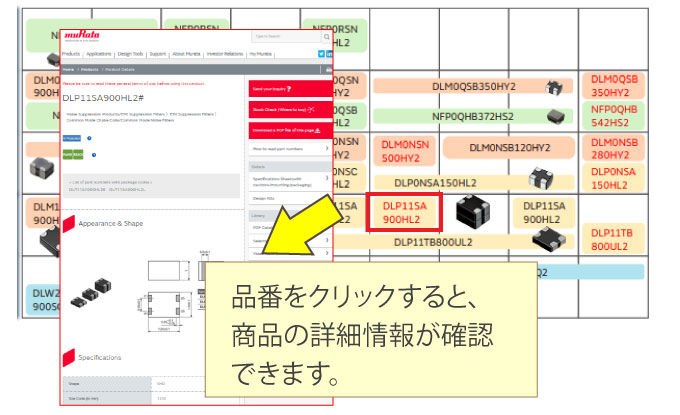Click component image next to DLM0QSB350HY2
The width and height of the screenshot is (680, 415).
pos(552,87)
